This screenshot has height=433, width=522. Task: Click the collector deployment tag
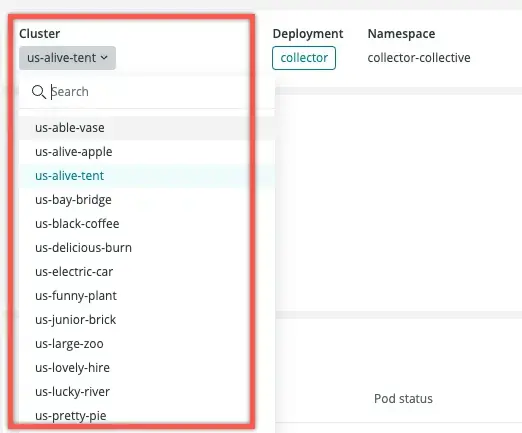pyautogui.click(x=304, y=58)
